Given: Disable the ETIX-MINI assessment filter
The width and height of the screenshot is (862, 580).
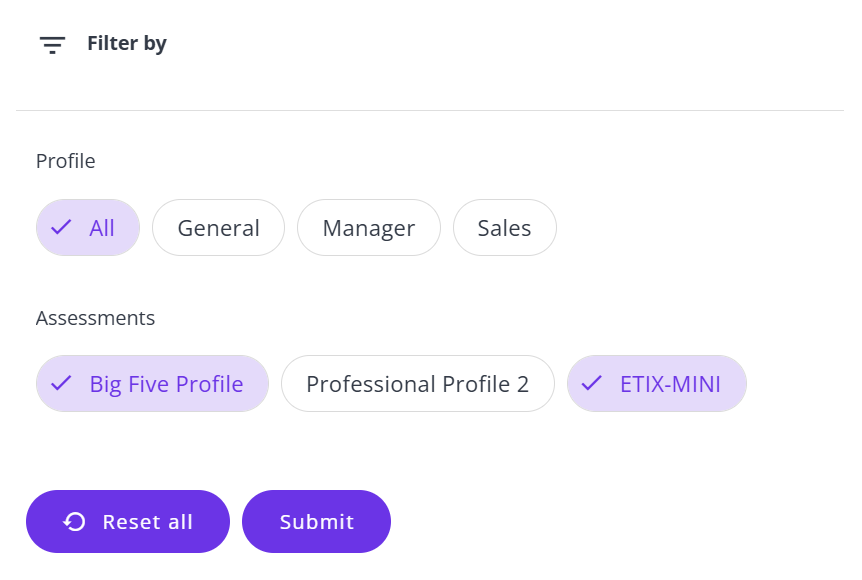Looking at the screenshot, I should [x=657, y=384].
